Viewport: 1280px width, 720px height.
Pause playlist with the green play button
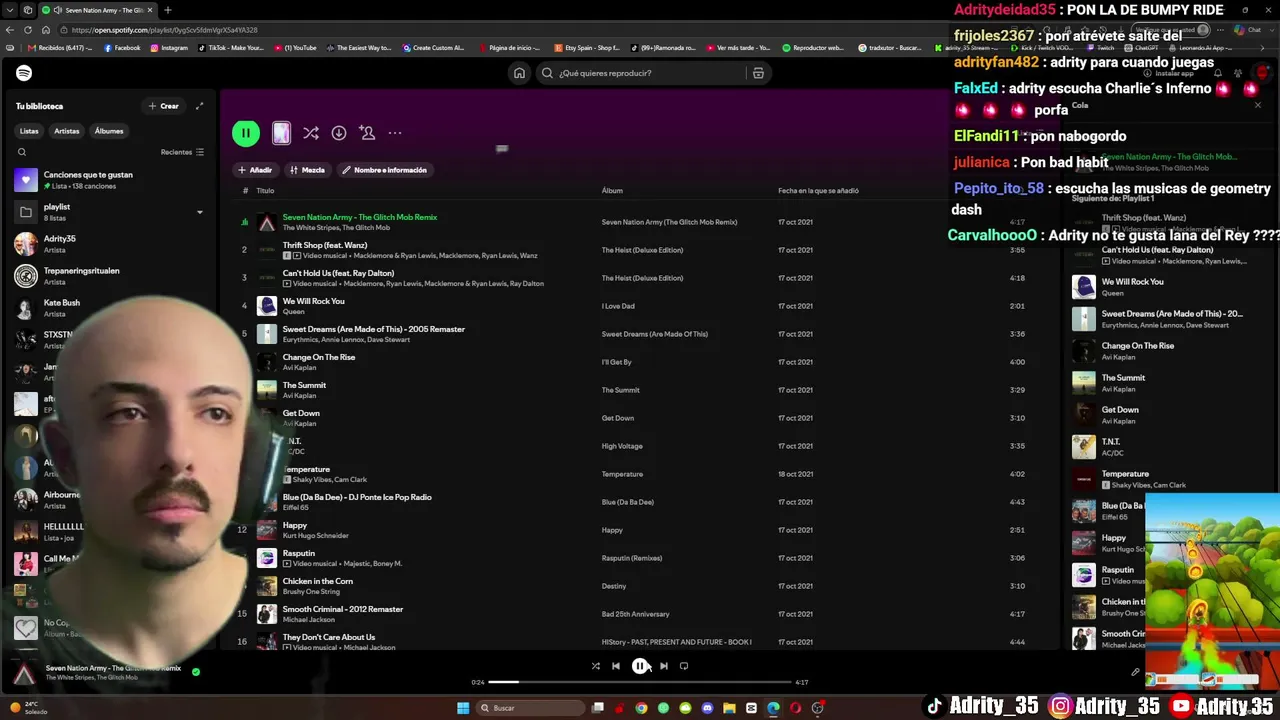(x=245, y=133)
